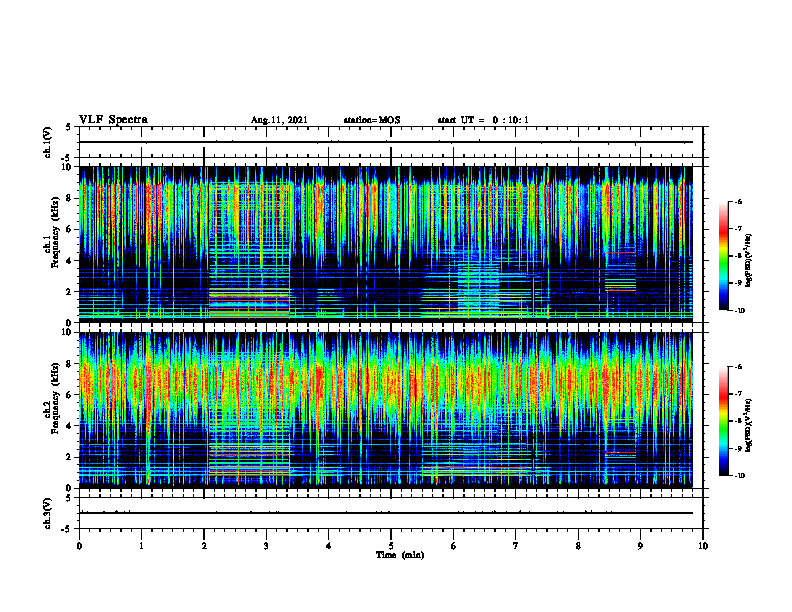Click the 'ch.1(V)' axis label at top
The image size is (792, 612).
pyautogui.click(x=47, y=142)
